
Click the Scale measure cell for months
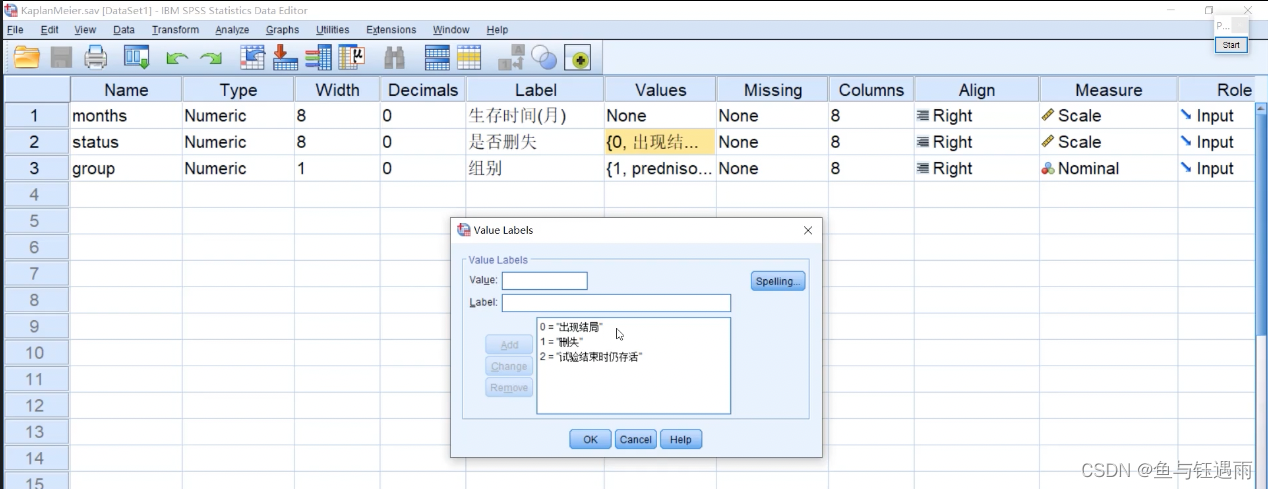1108,116
